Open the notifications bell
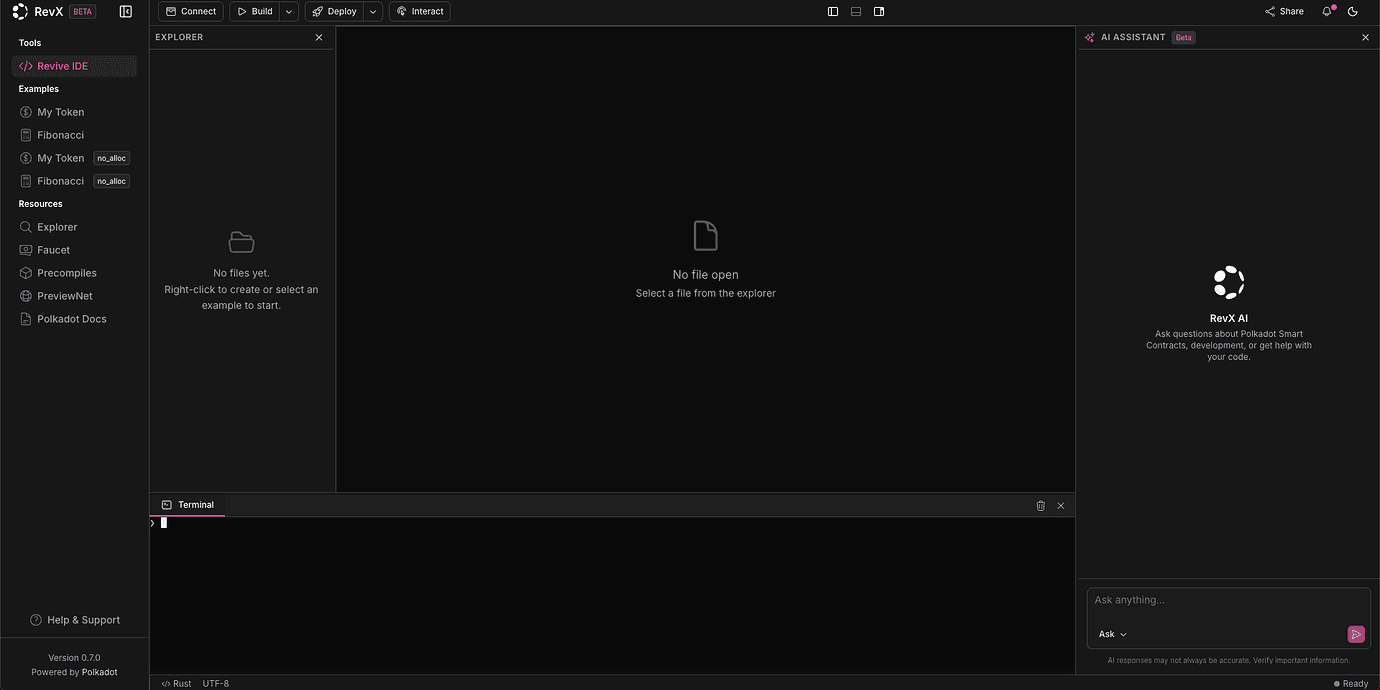 tap(1328, 11)
